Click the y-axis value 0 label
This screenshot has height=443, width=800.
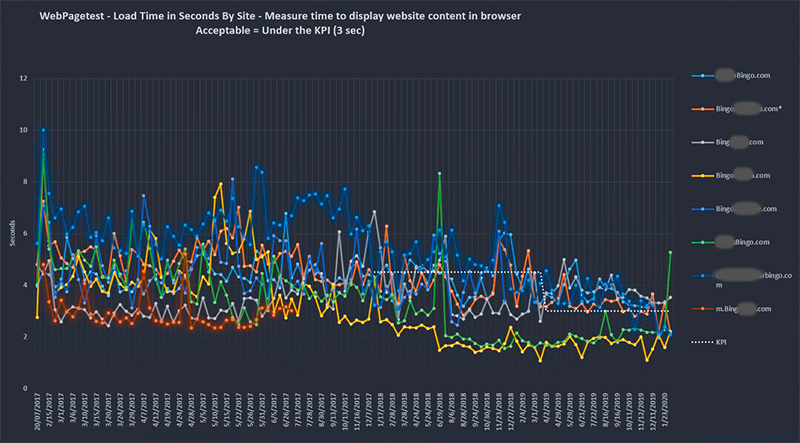point(25,388)
